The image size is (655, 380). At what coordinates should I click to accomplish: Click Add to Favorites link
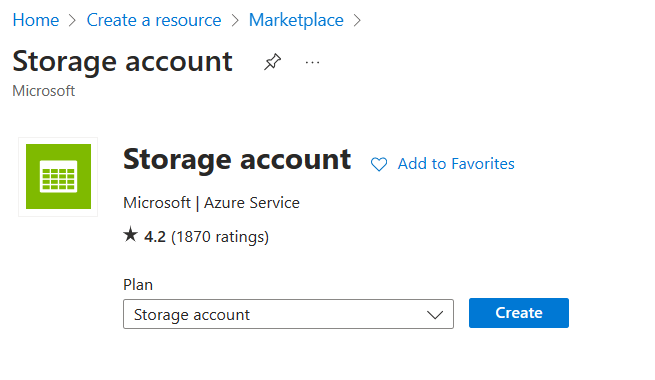click(x=456, y=164)
